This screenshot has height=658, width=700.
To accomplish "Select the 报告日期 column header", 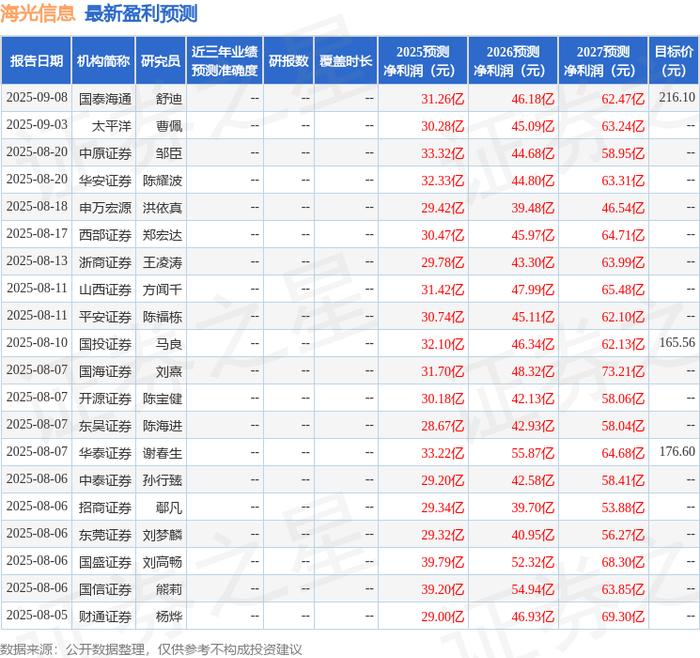I will (x=36, y=61).
